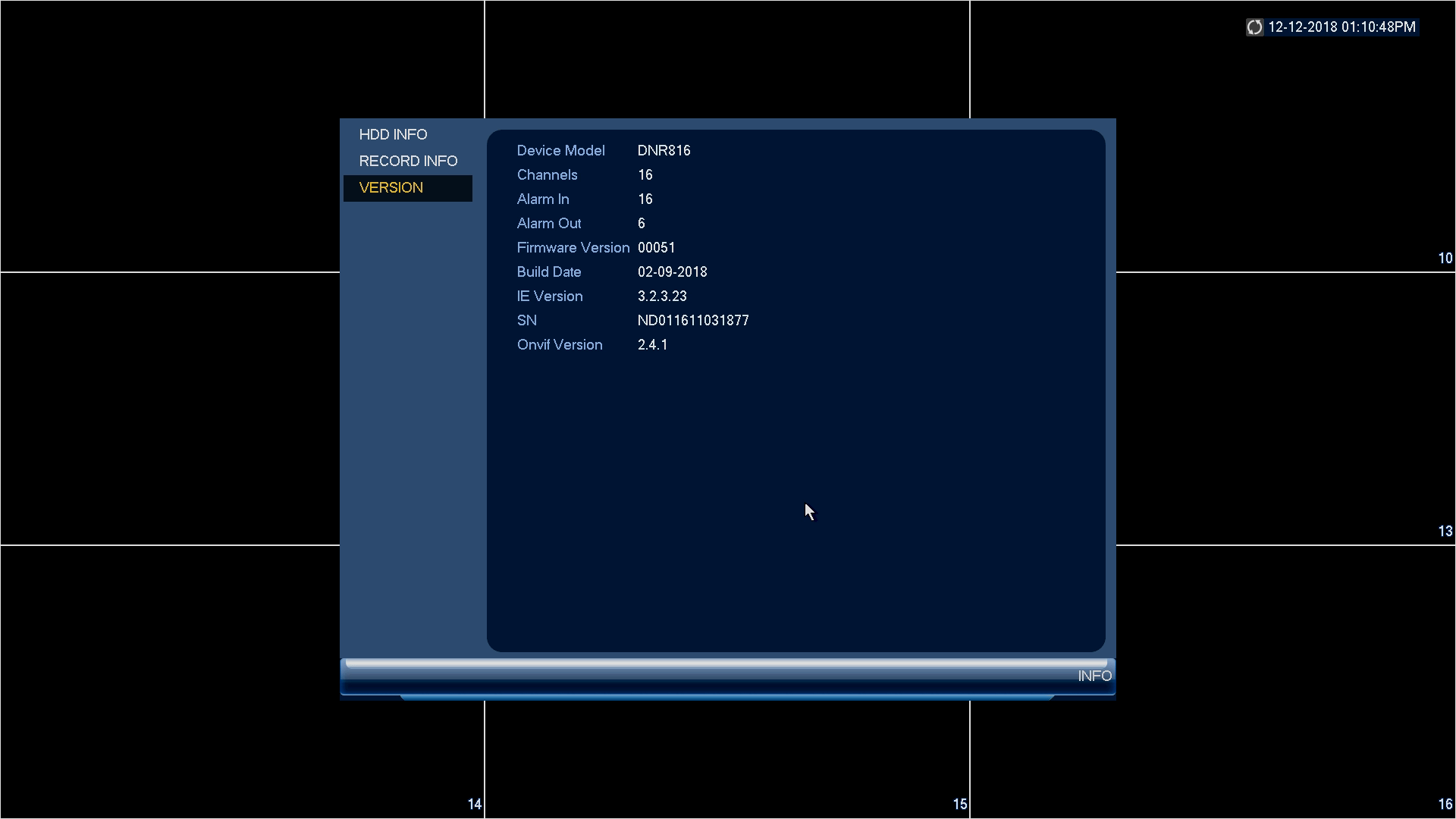Click the date and time display
The width and height of the screenshot is (1456, 819).
(1341, 27)
